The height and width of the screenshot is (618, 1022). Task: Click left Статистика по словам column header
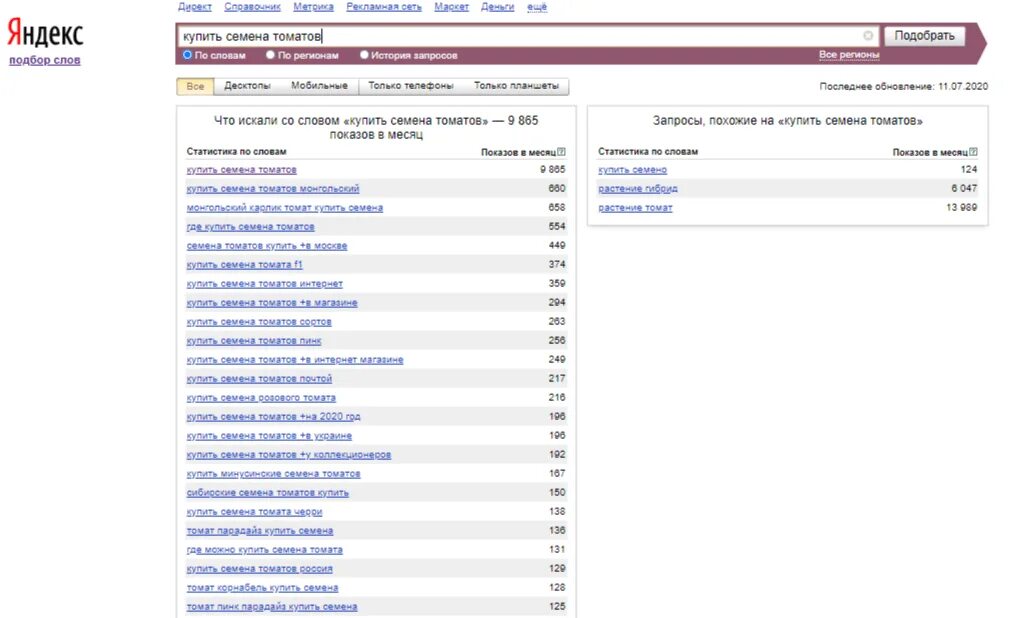tap(236, 151)
